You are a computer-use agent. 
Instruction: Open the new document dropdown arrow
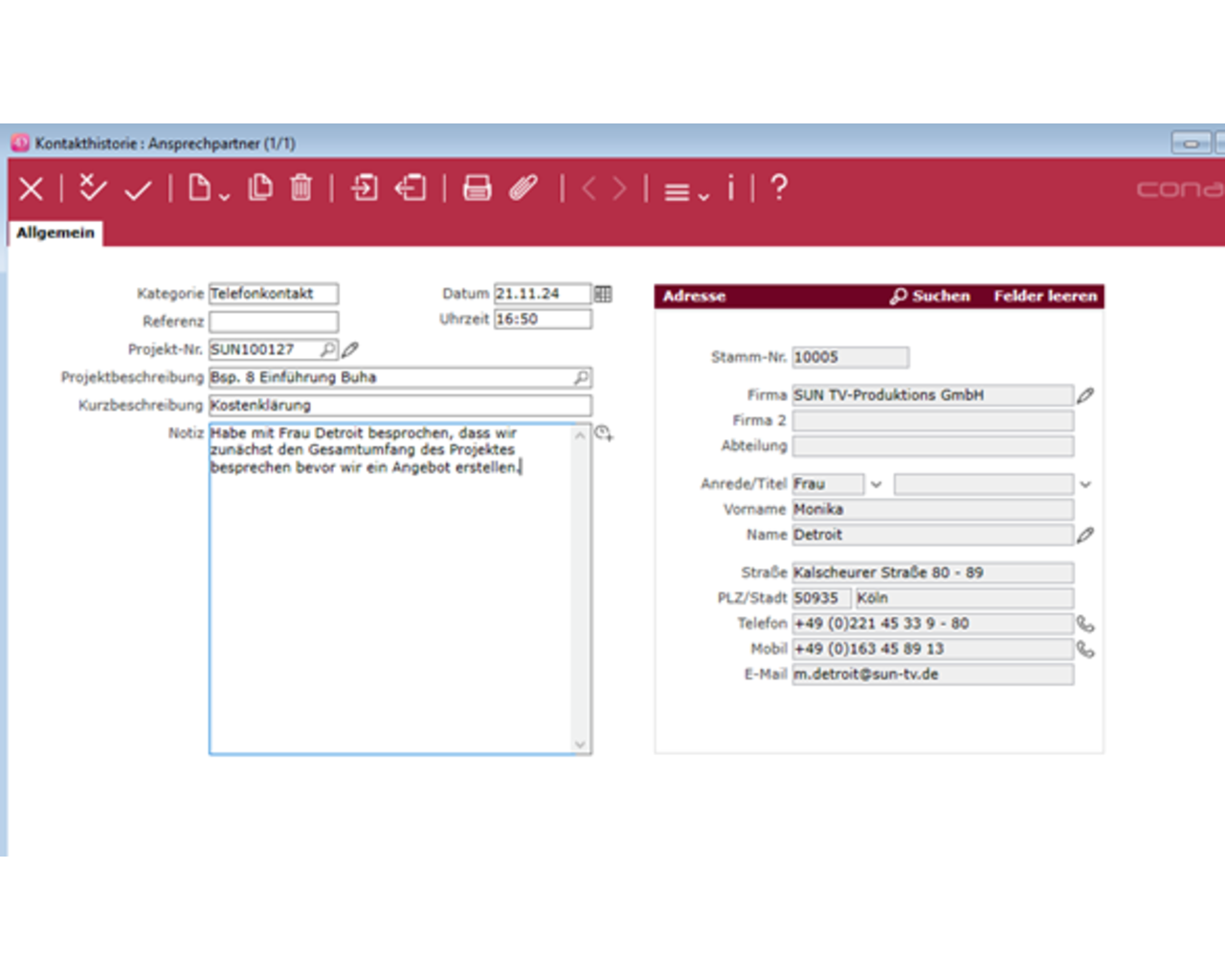(x=224, y=196)
